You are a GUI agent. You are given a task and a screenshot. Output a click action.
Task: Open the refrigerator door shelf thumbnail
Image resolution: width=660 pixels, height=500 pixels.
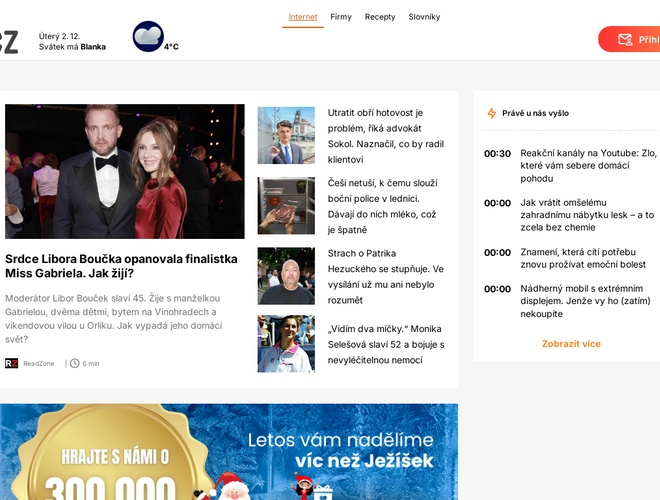(x=286, y=206)
